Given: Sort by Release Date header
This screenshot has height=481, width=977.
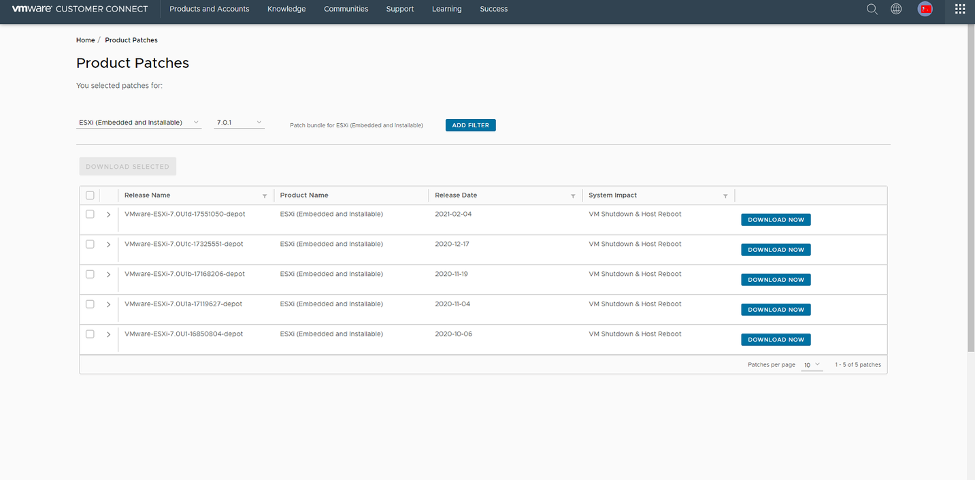Looking at the screenshot, I should (456, 196).
